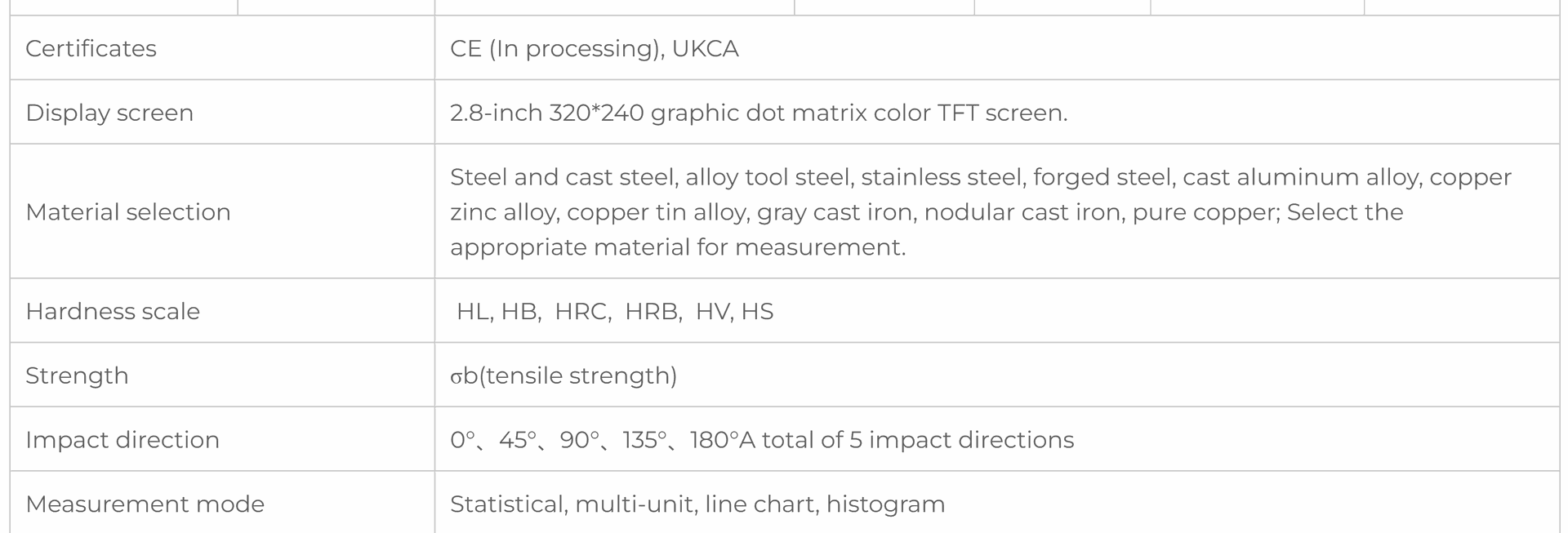Image resolution: width=1568 pixels, height=533 pixels.
Task: Click the word "Statistical" in Measurement mode
Action: pyautogui.click(x=508, y=504)
